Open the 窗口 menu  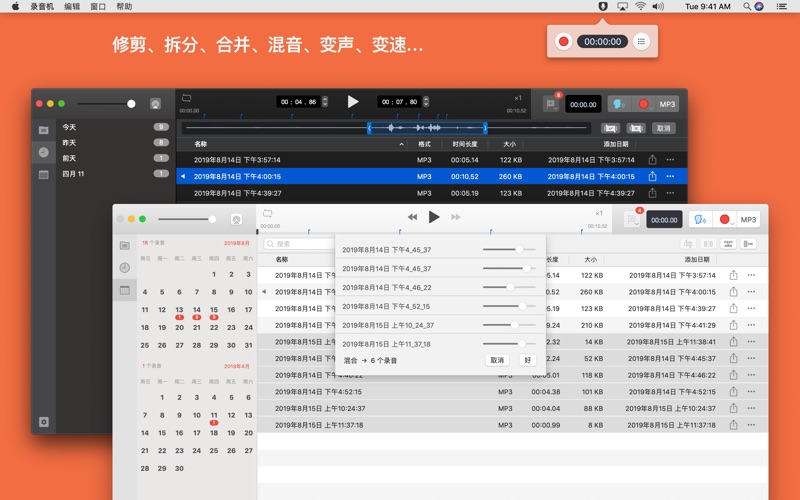98,6
